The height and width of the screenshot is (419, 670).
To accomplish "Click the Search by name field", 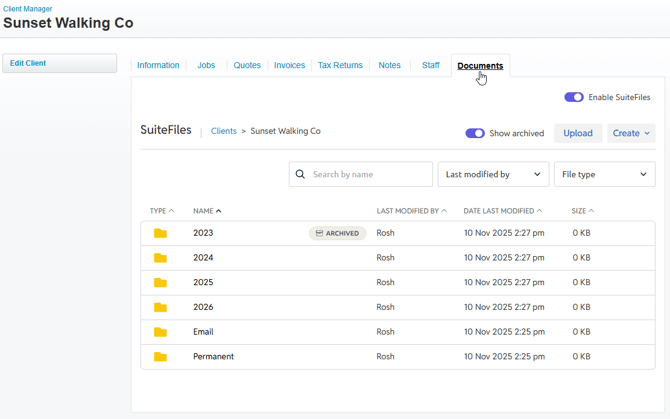I will click(361, 174).
